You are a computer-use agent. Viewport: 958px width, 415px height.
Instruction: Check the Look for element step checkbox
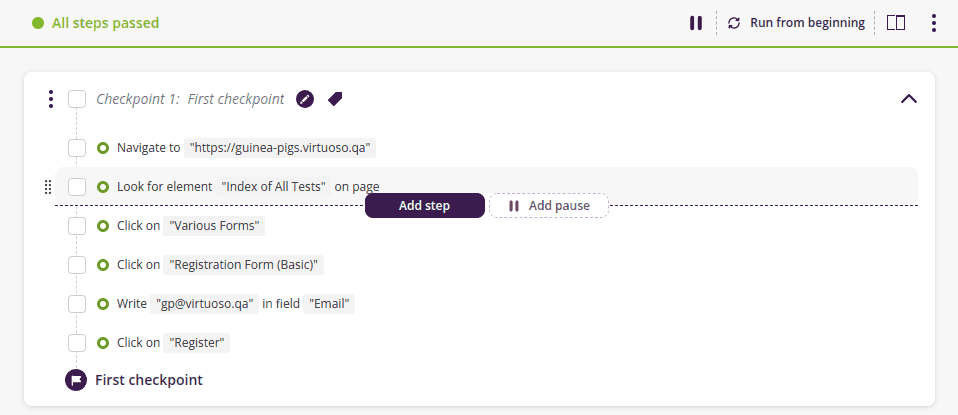tap(77, 187)
